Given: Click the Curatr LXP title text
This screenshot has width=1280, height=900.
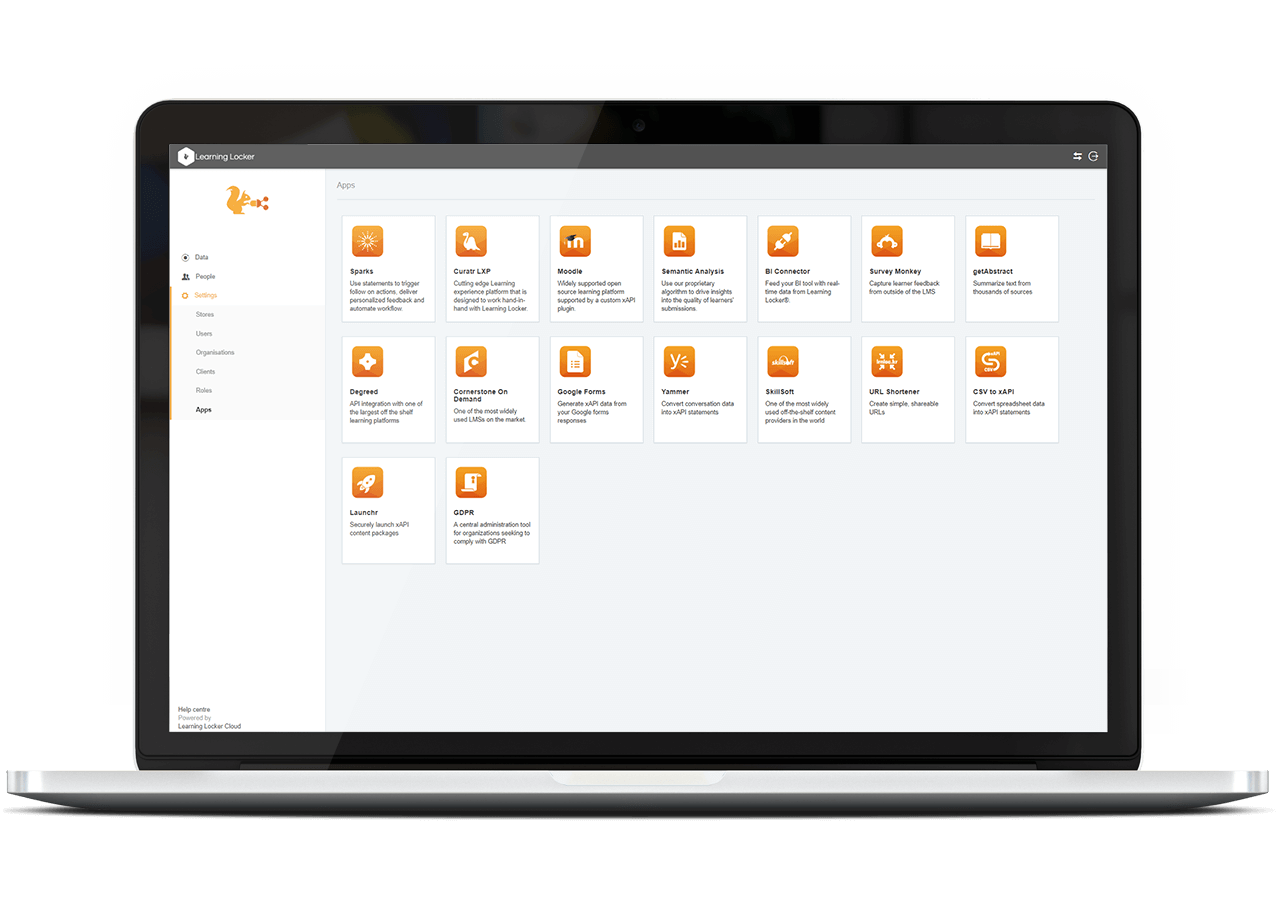Looking at the screenshot, I should tap(472, 271).
